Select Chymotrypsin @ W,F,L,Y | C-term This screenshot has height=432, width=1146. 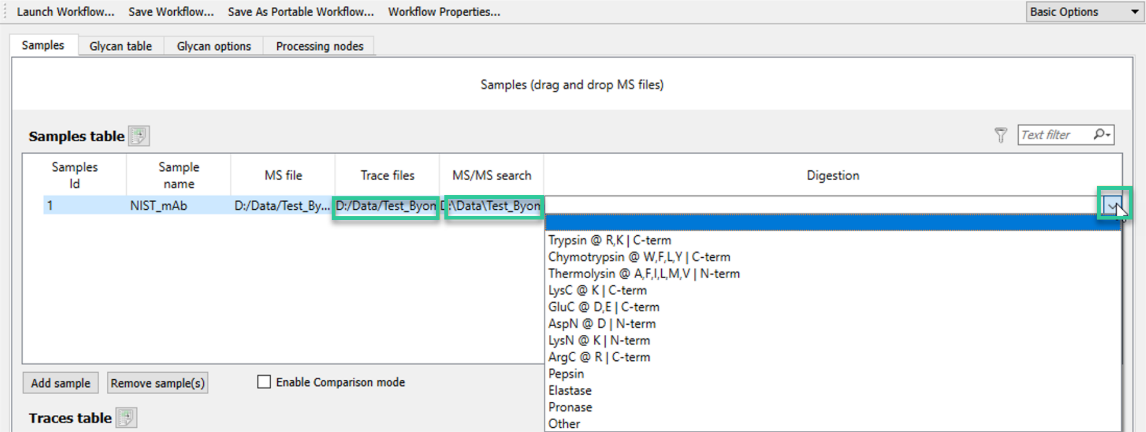point(832,257)
